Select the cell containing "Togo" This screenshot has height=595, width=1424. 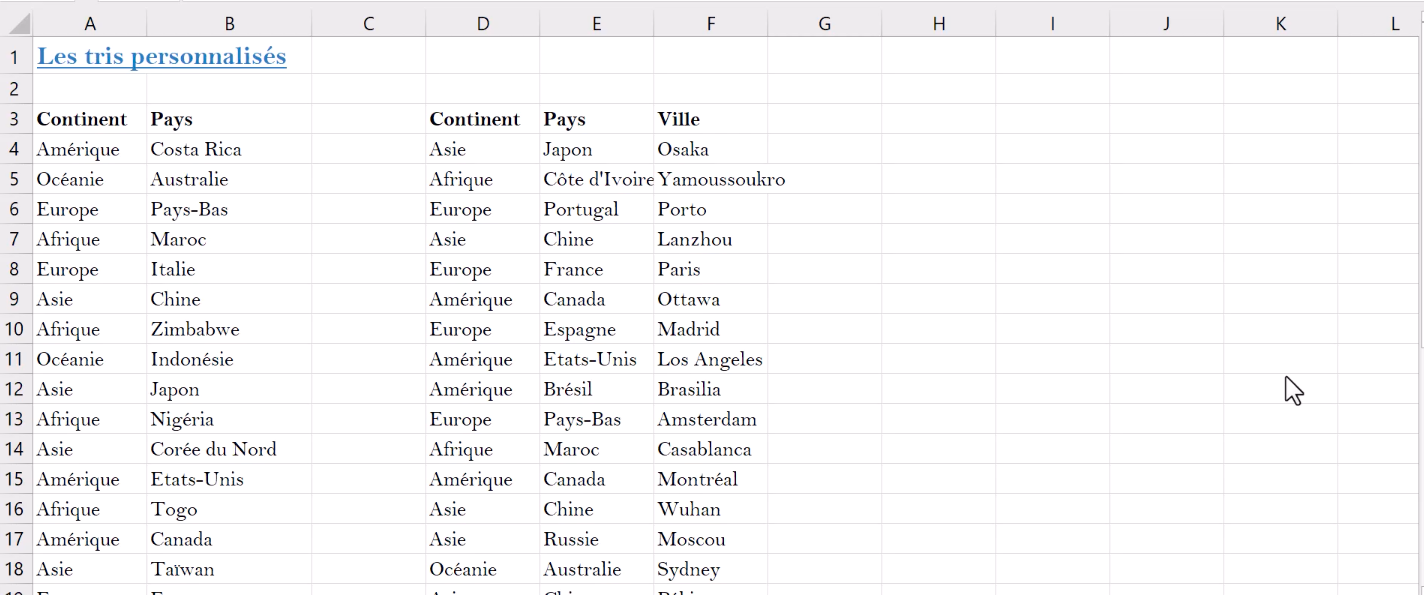tap(174, 509)
